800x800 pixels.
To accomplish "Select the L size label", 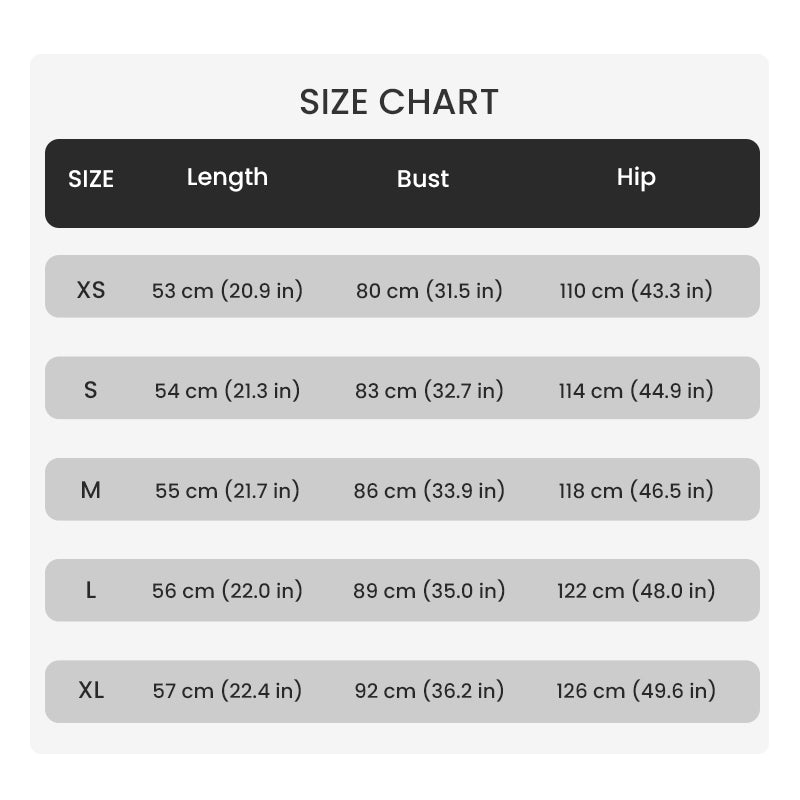I will (91, 591).
